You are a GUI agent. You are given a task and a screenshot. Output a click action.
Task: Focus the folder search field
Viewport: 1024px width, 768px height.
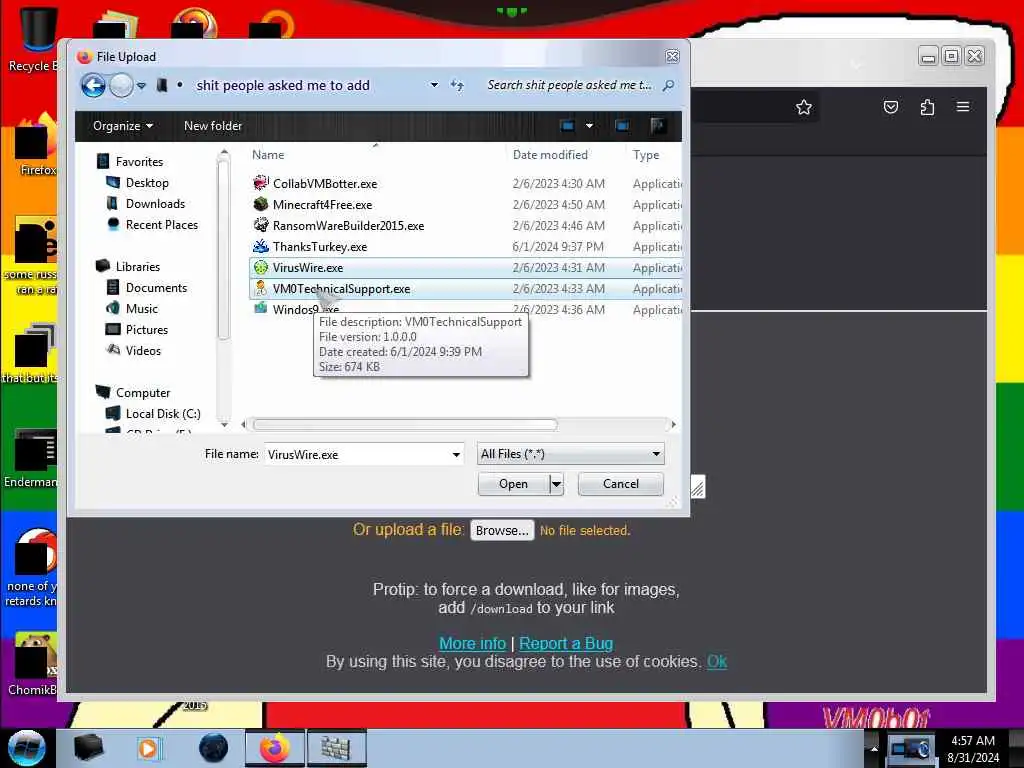tap(569, 85)
